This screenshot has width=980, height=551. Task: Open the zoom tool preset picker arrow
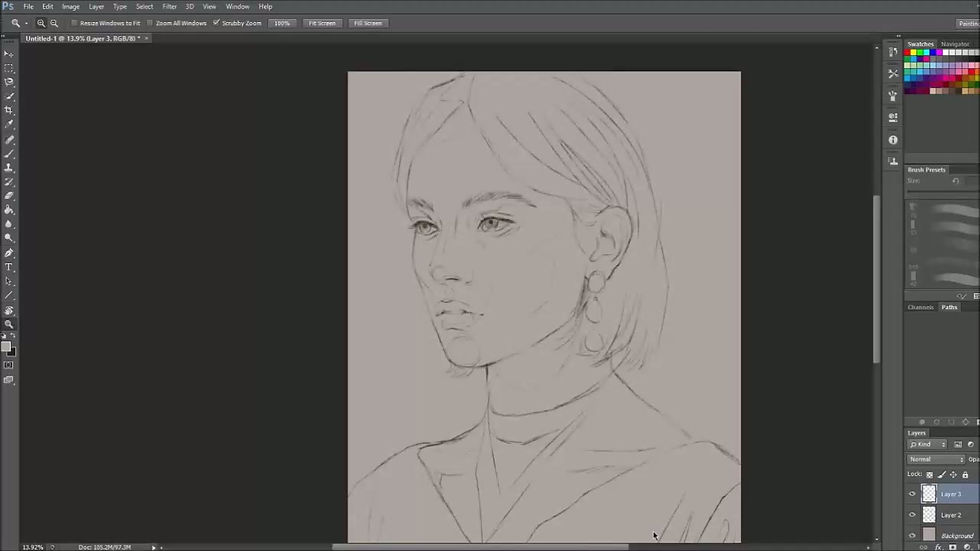point(26,23)
